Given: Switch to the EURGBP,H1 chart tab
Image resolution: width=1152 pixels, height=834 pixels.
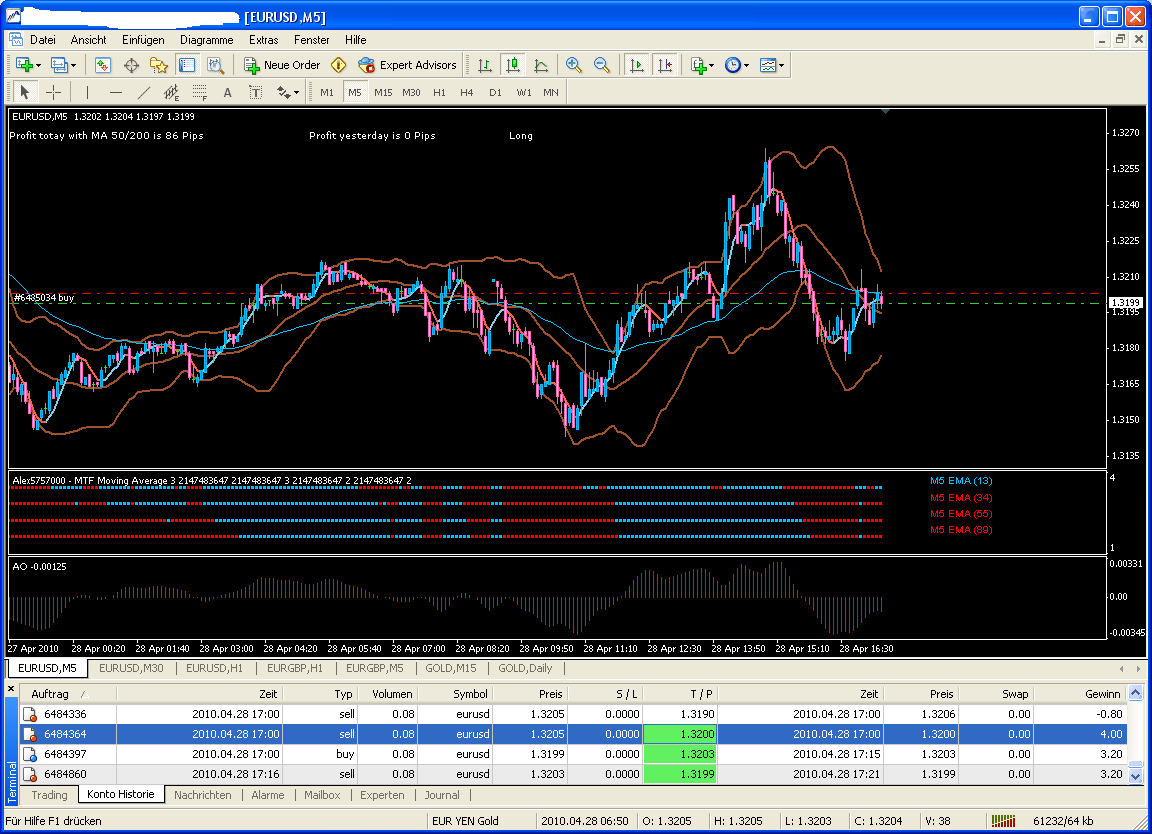Looking at the screenshot, I should pos(295,668).
